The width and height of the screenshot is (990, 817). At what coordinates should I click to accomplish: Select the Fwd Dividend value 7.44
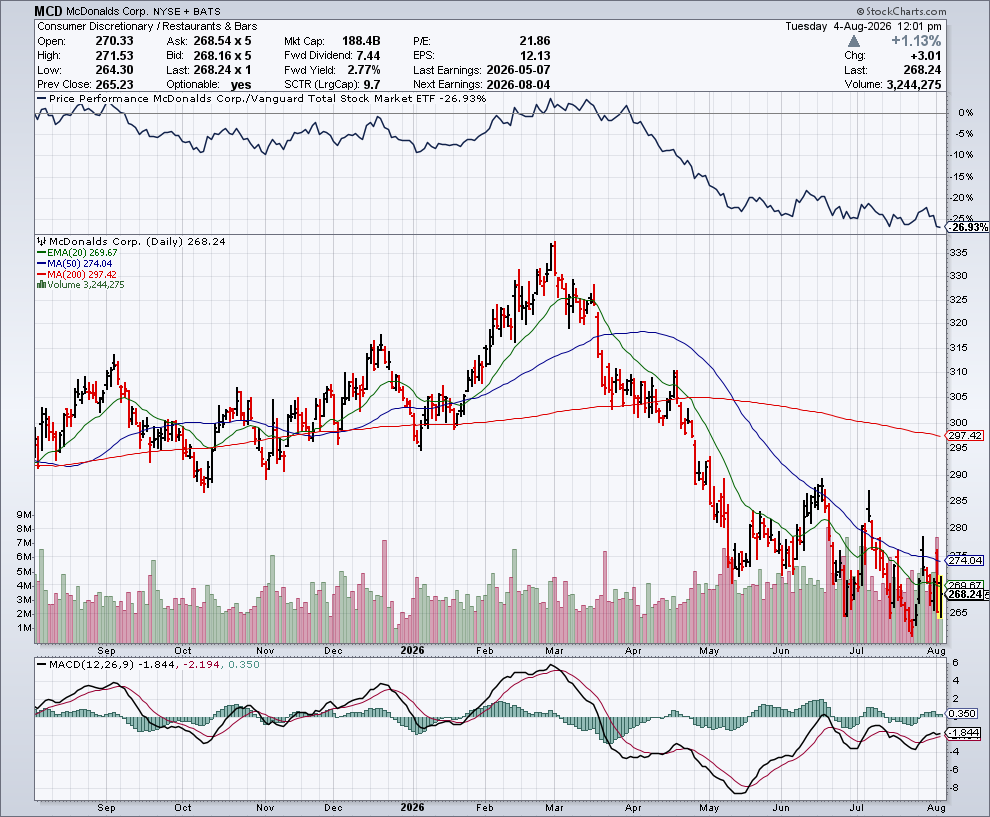(368, 56)
